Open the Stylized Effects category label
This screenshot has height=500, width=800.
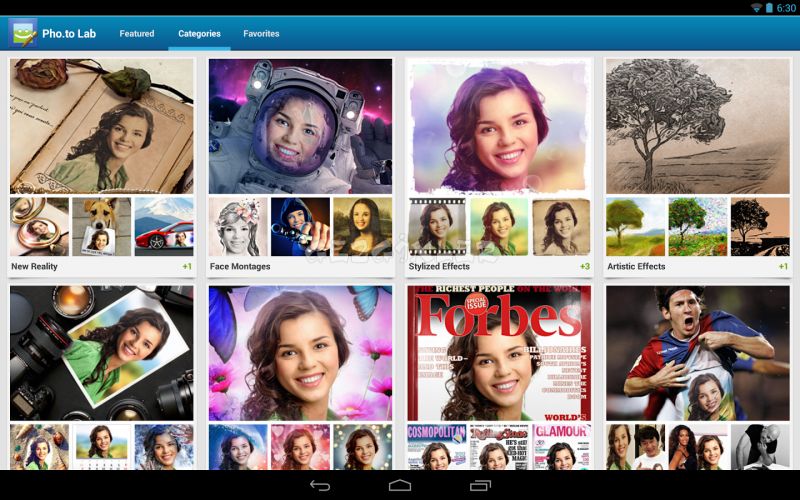(439, 266)
